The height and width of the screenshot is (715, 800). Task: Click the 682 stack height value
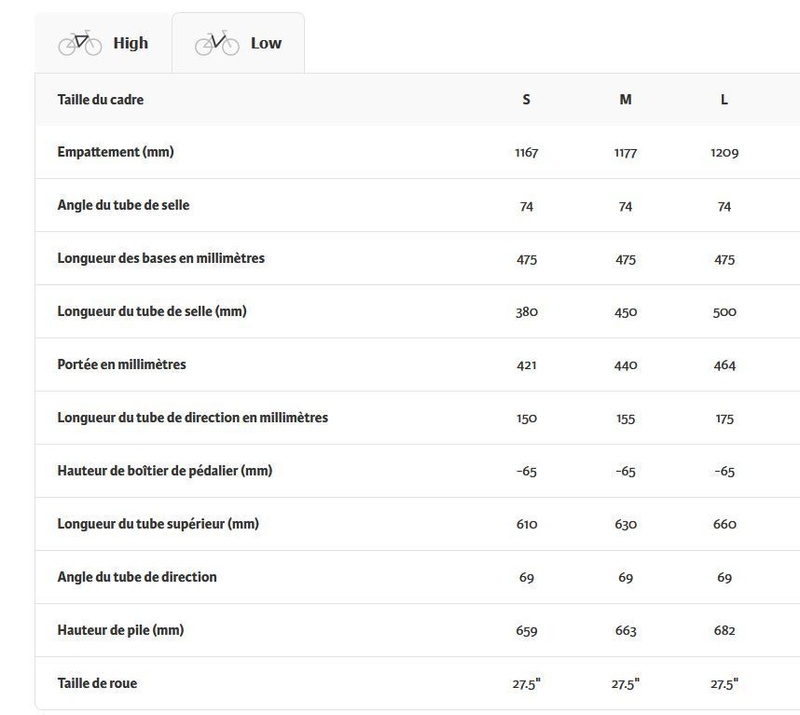click(x=725, y=631)
